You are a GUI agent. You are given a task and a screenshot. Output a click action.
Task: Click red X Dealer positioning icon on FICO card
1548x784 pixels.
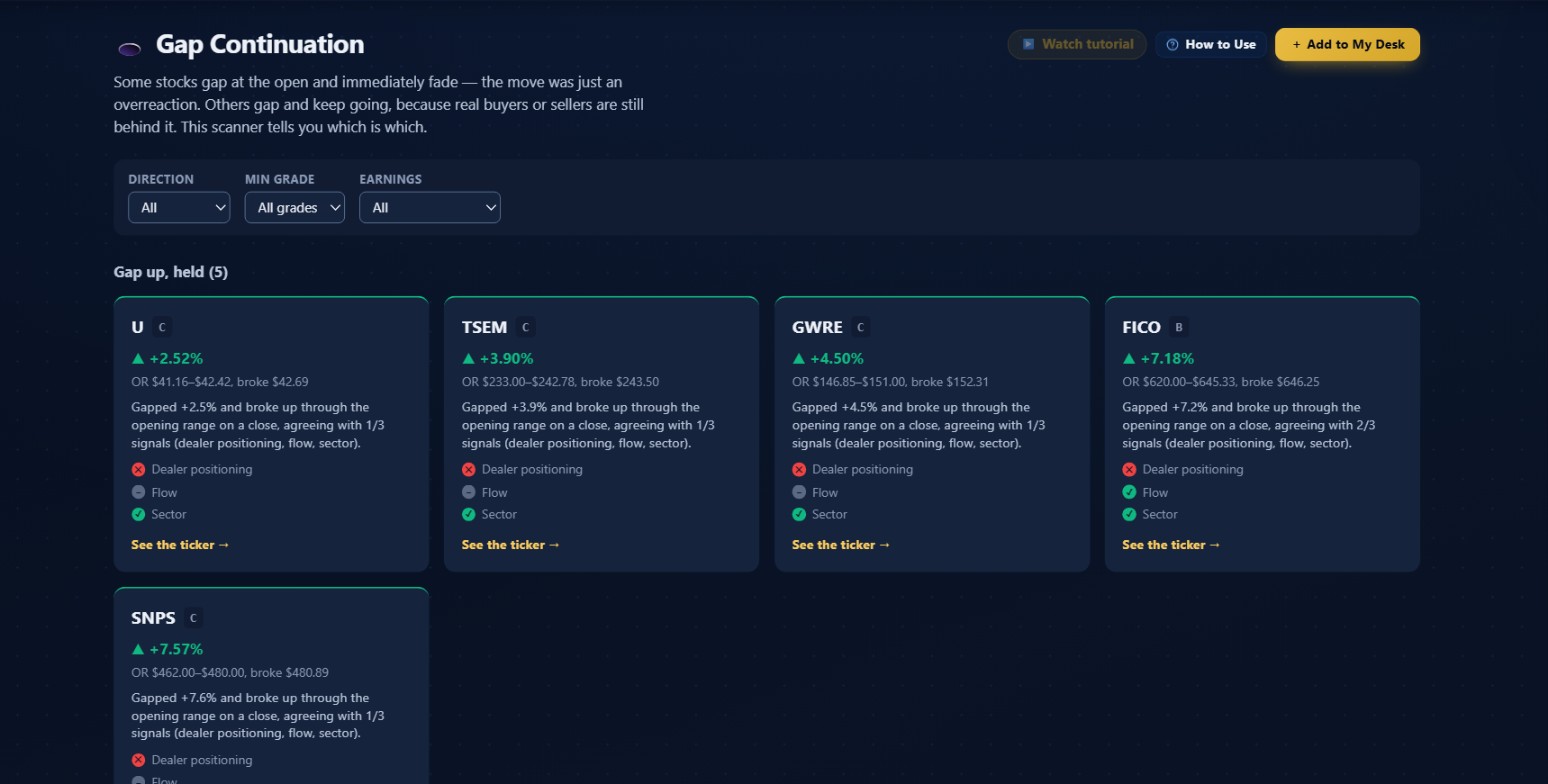point(1129,469)
